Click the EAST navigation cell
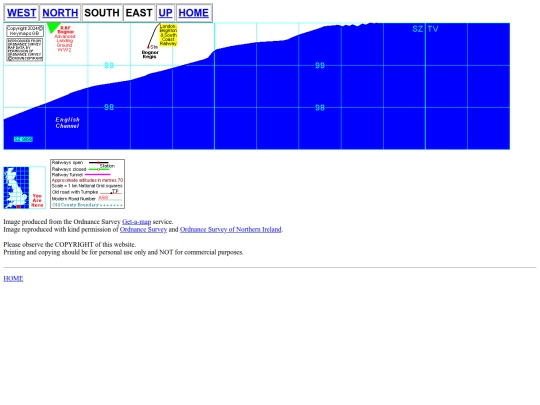Viewport: 540px width, 405px height. click(139, 13)
